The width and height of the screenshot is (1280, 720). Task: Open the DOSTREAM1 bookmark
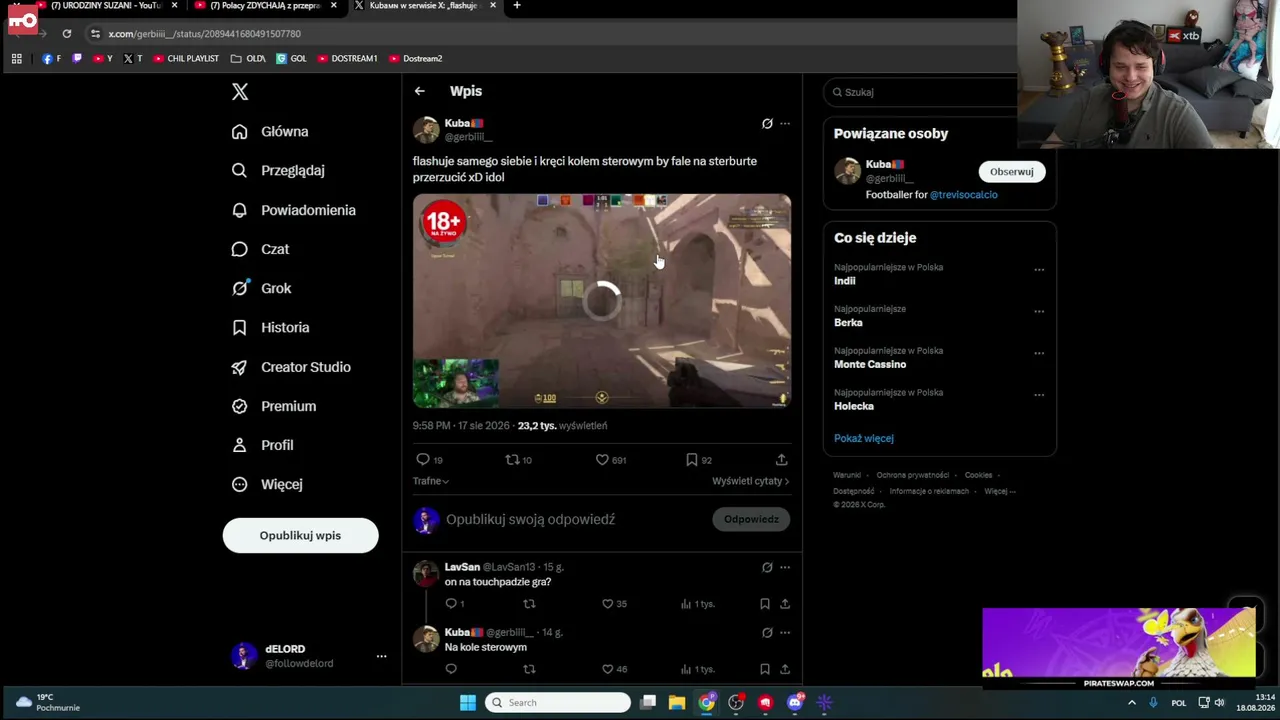348,59
